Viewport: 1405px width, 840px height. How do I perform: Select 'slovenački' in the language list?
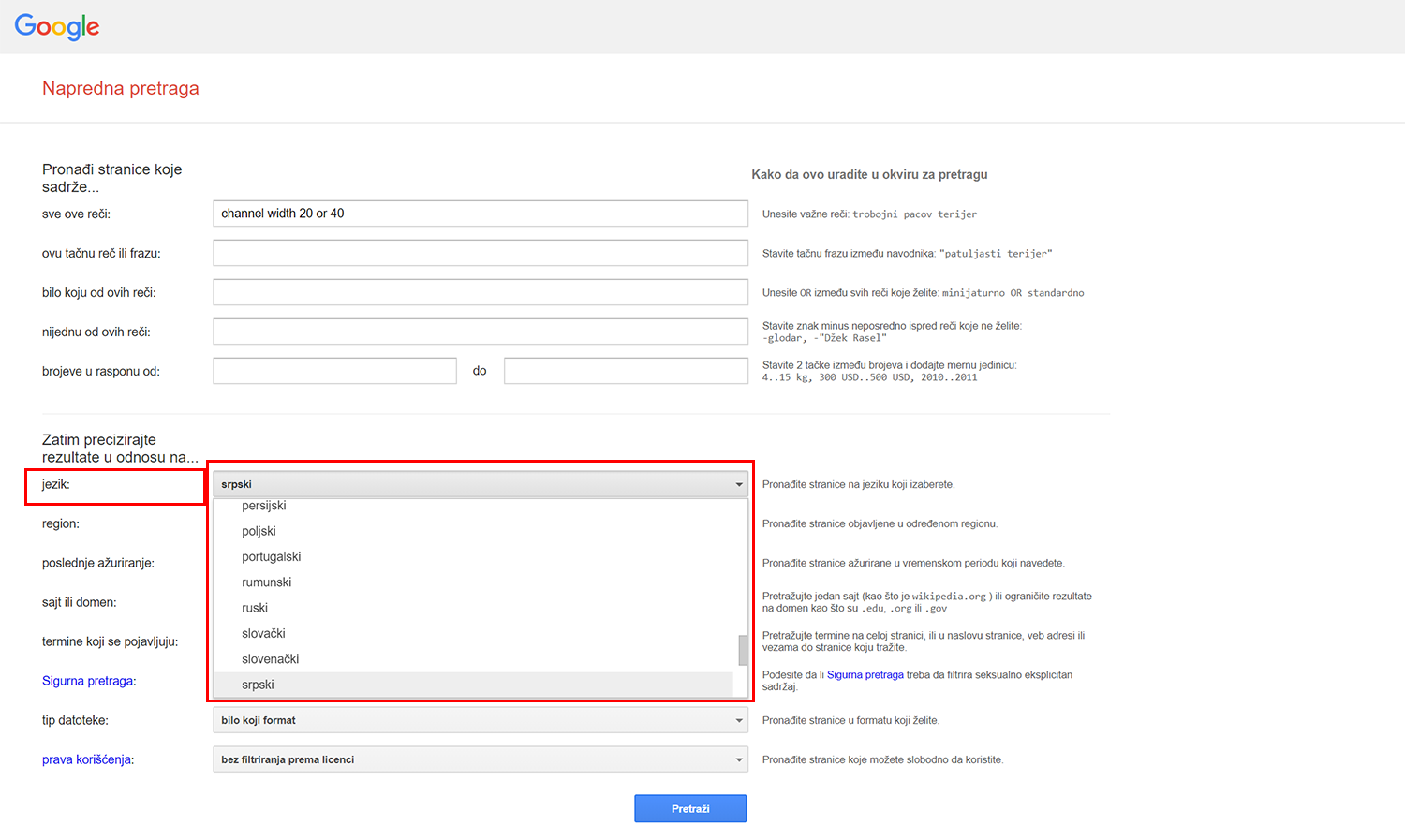point(473,659)
